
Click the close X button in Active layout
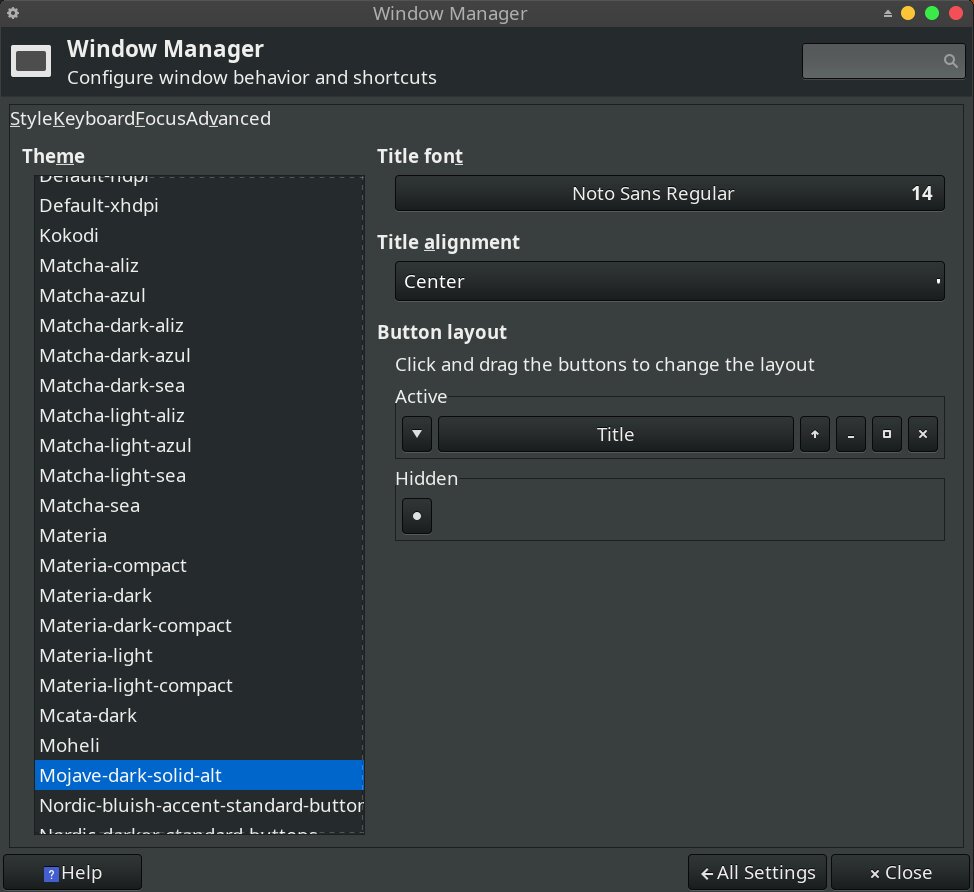[x=922, y=435]
